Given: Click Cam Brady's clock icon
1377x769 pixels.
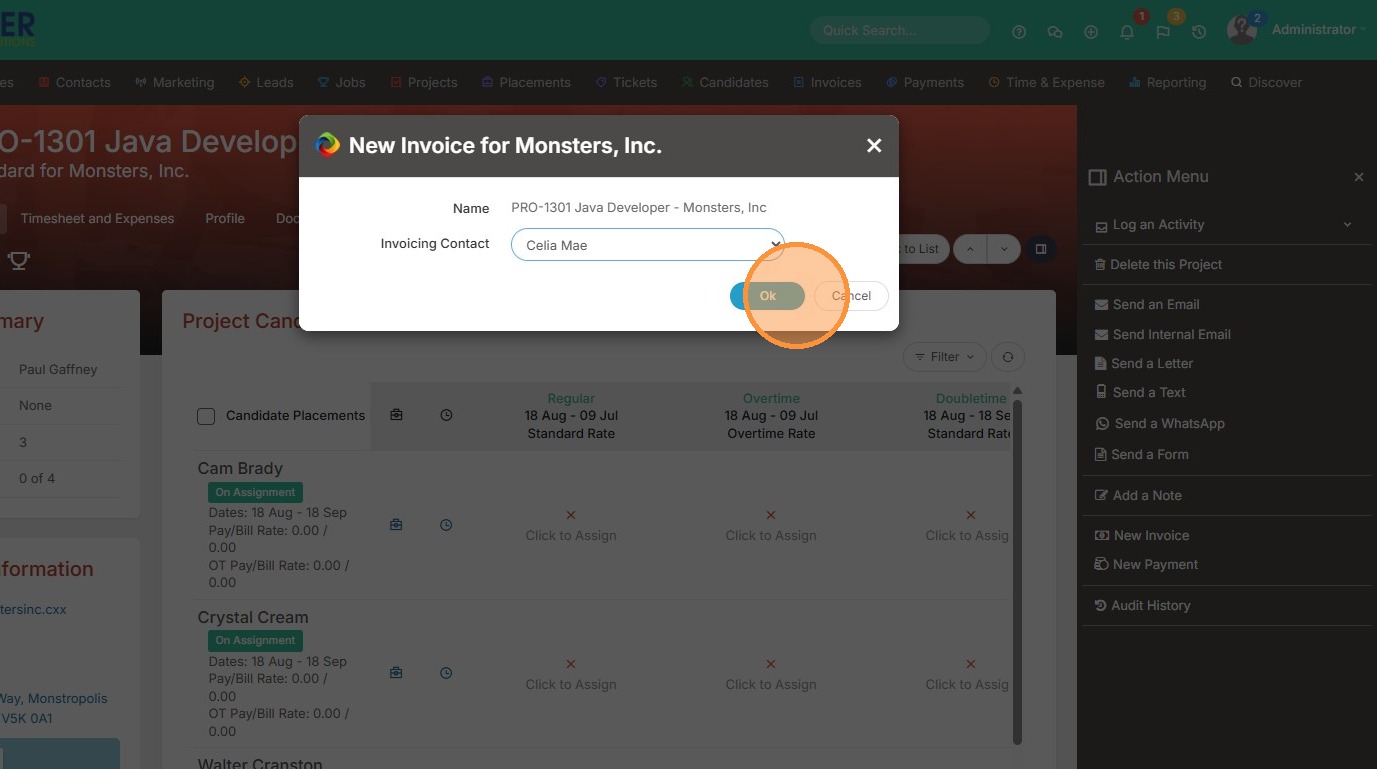Looking at the screenshot, I should pyautogui.click(x=446, y=524).
